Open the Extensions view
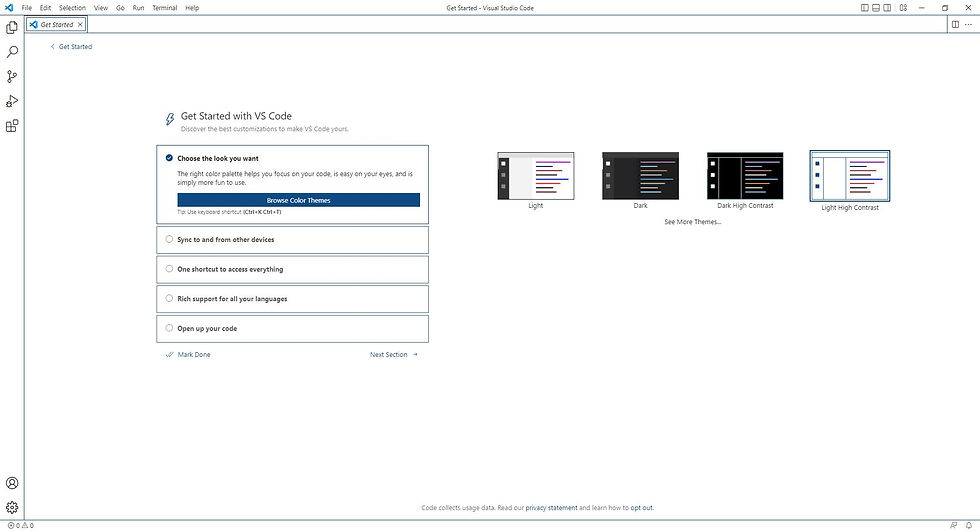Screen dimensions: 980x531 click(x=12, y=126)
